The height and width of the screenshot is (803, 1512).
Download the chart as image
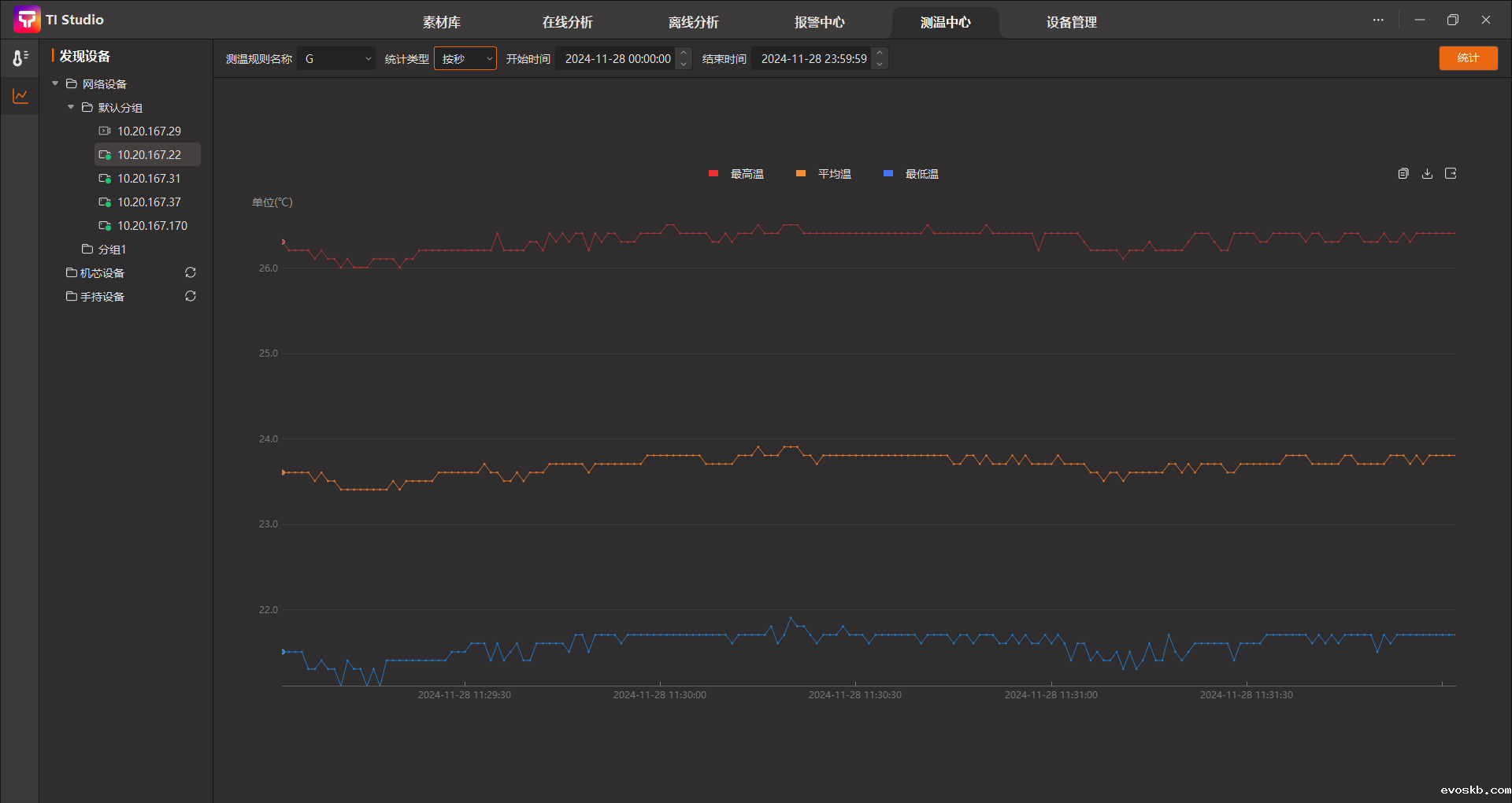pyautogui.click(x=1427, y=173)
